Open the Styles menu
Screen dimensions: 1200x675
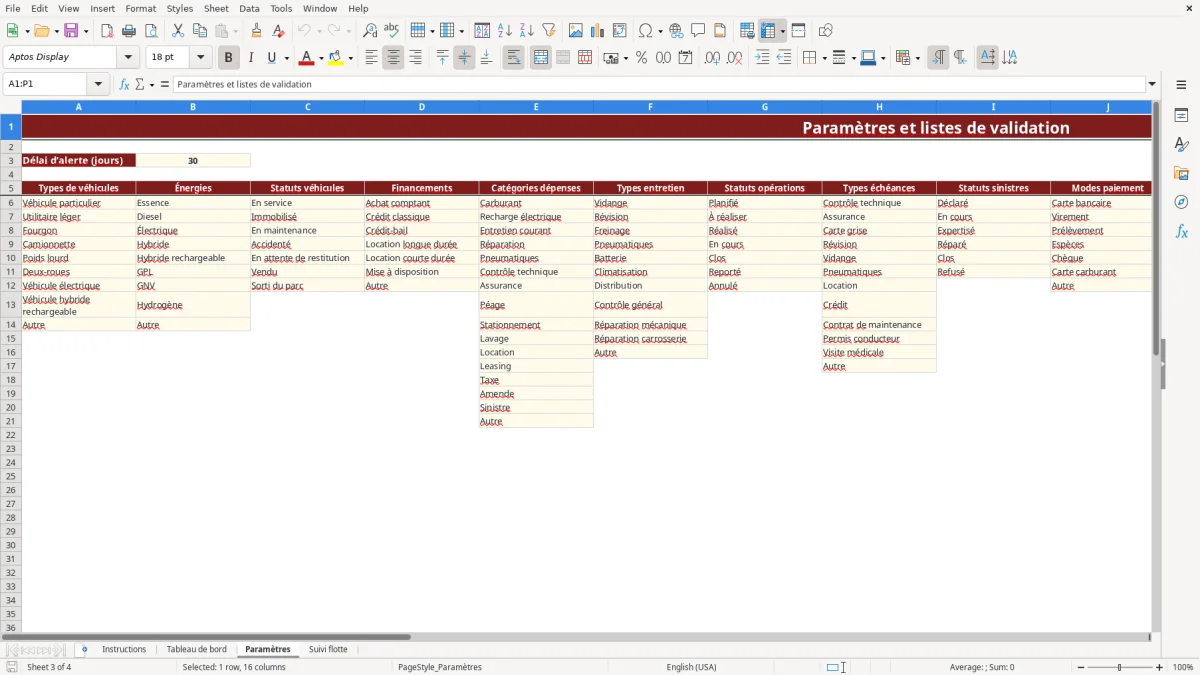pos(180,8)
